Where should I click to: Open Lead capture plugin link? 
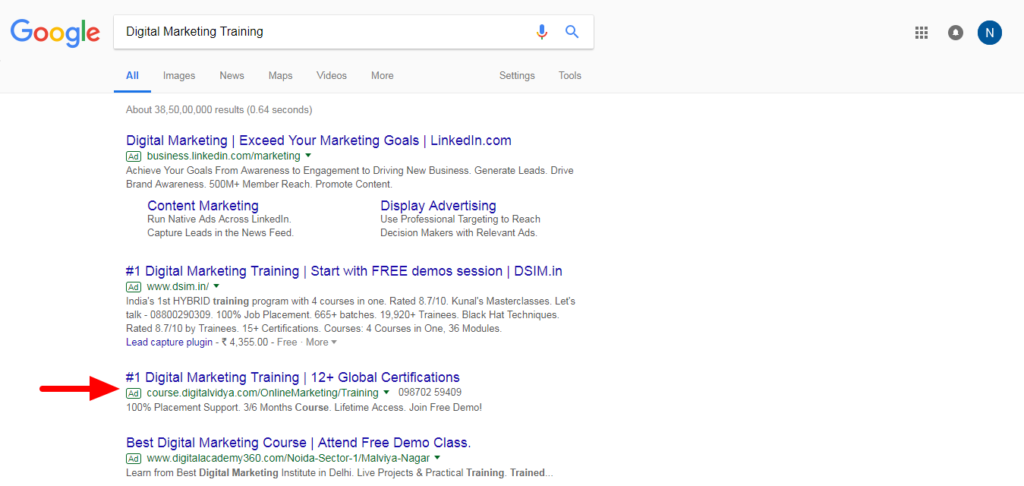point(169,342)
